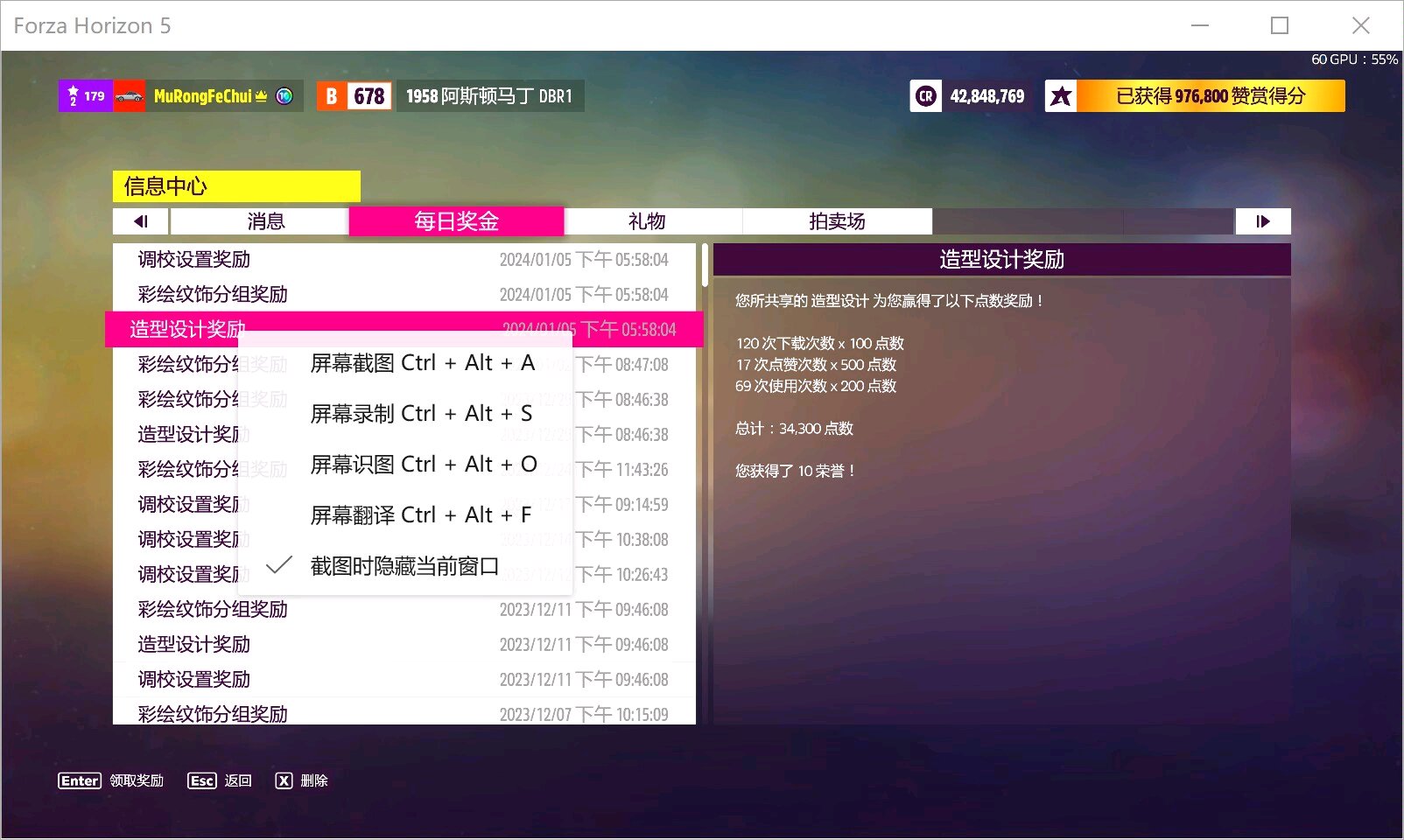Click the red car avatar icon
This screenshot has width=1404, height=840.
coord(130,96)
